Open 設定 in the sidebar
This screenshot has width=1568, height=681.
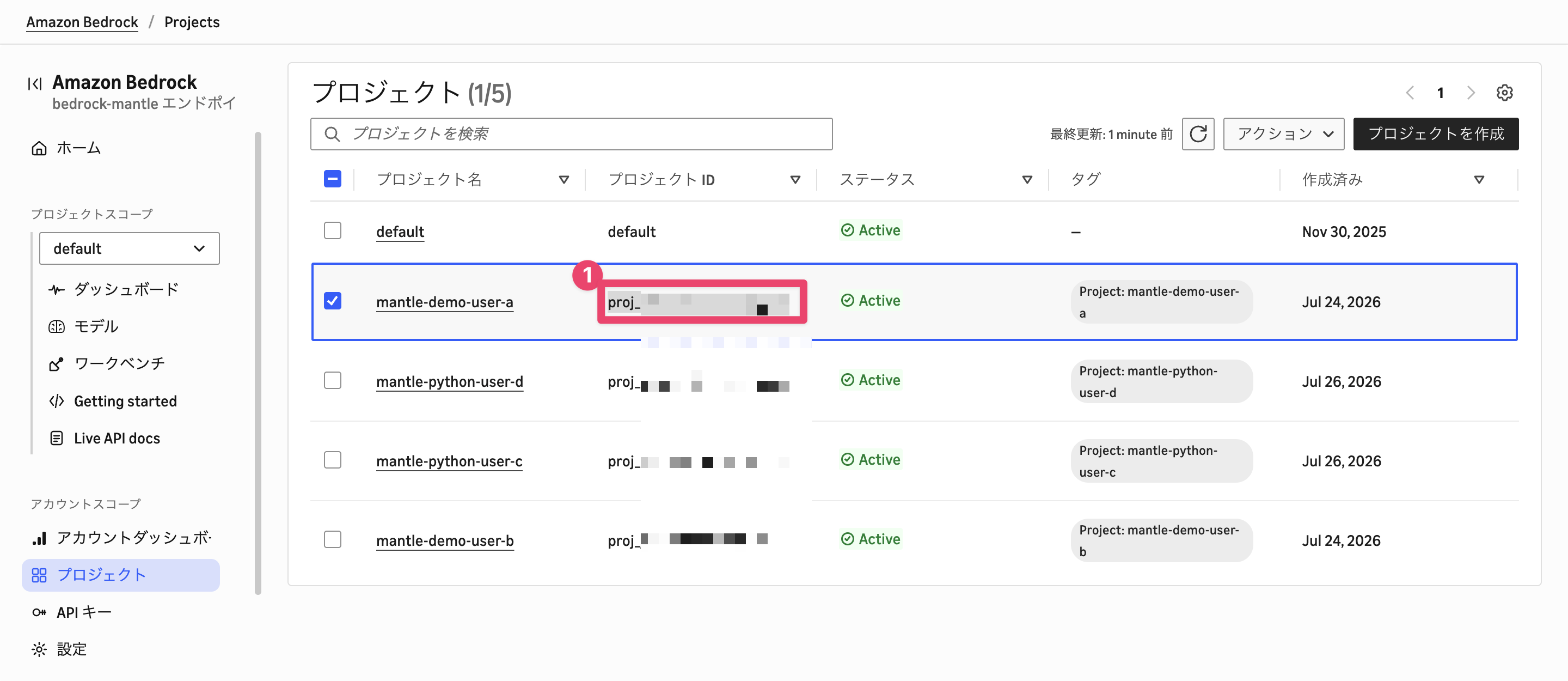[x=72, y=649]
